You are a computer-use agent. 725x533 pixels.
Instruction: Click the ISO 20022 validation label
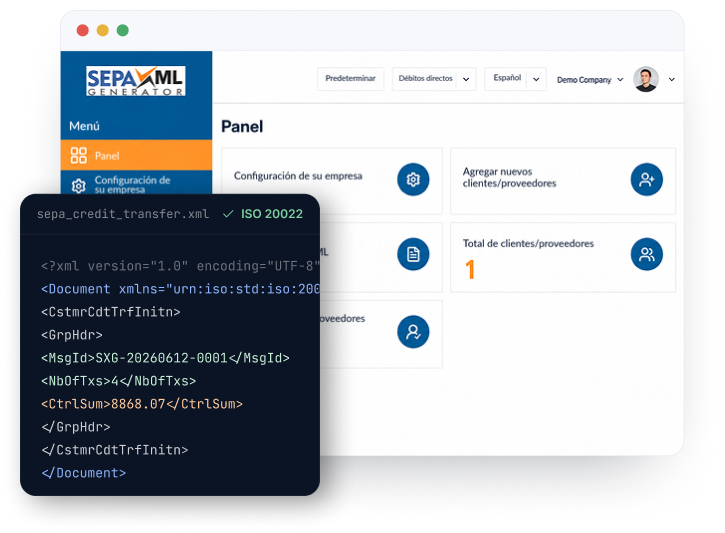point(272,214)
